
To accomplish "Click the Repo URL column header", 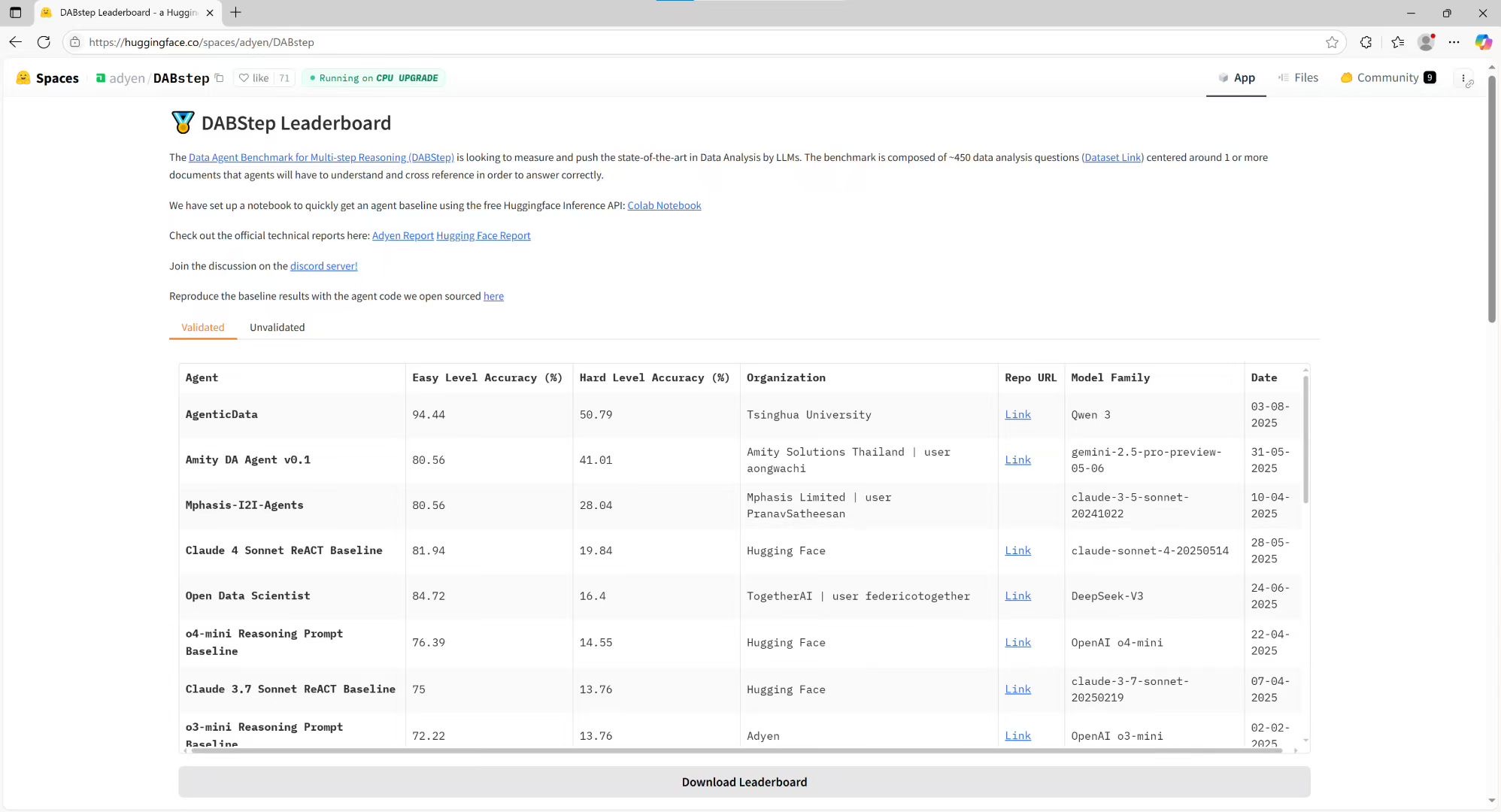I will pyautogui.click(x=1030, y=377).
